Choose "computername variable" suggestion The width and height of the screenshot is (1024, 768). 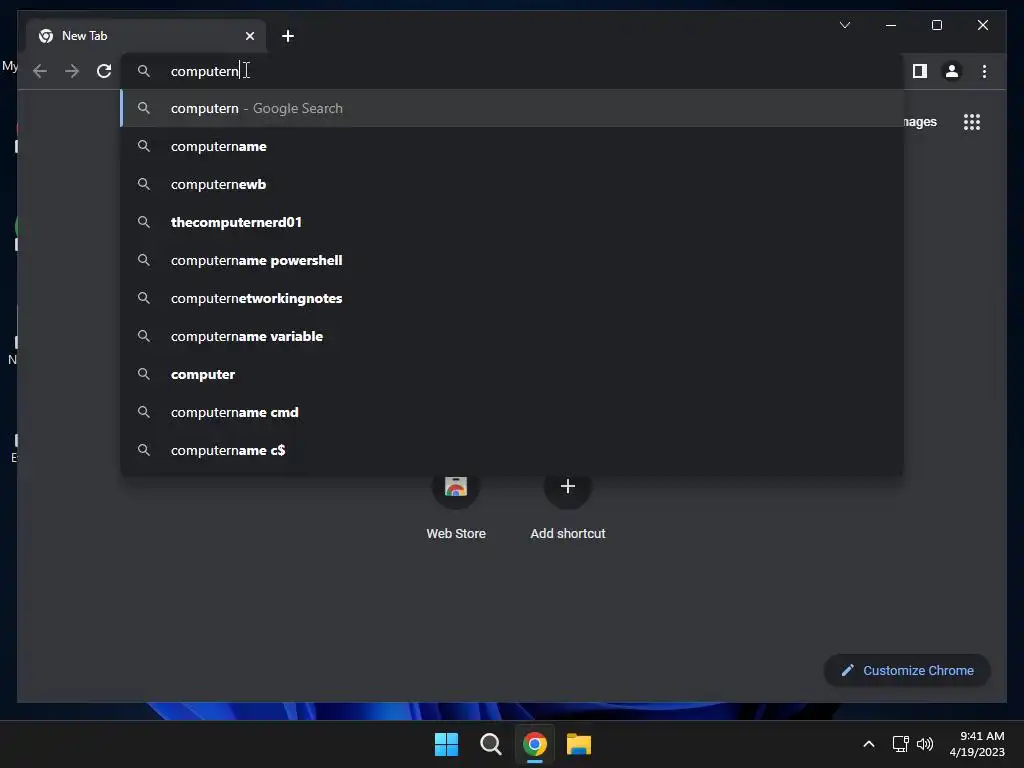coord(512,336)
